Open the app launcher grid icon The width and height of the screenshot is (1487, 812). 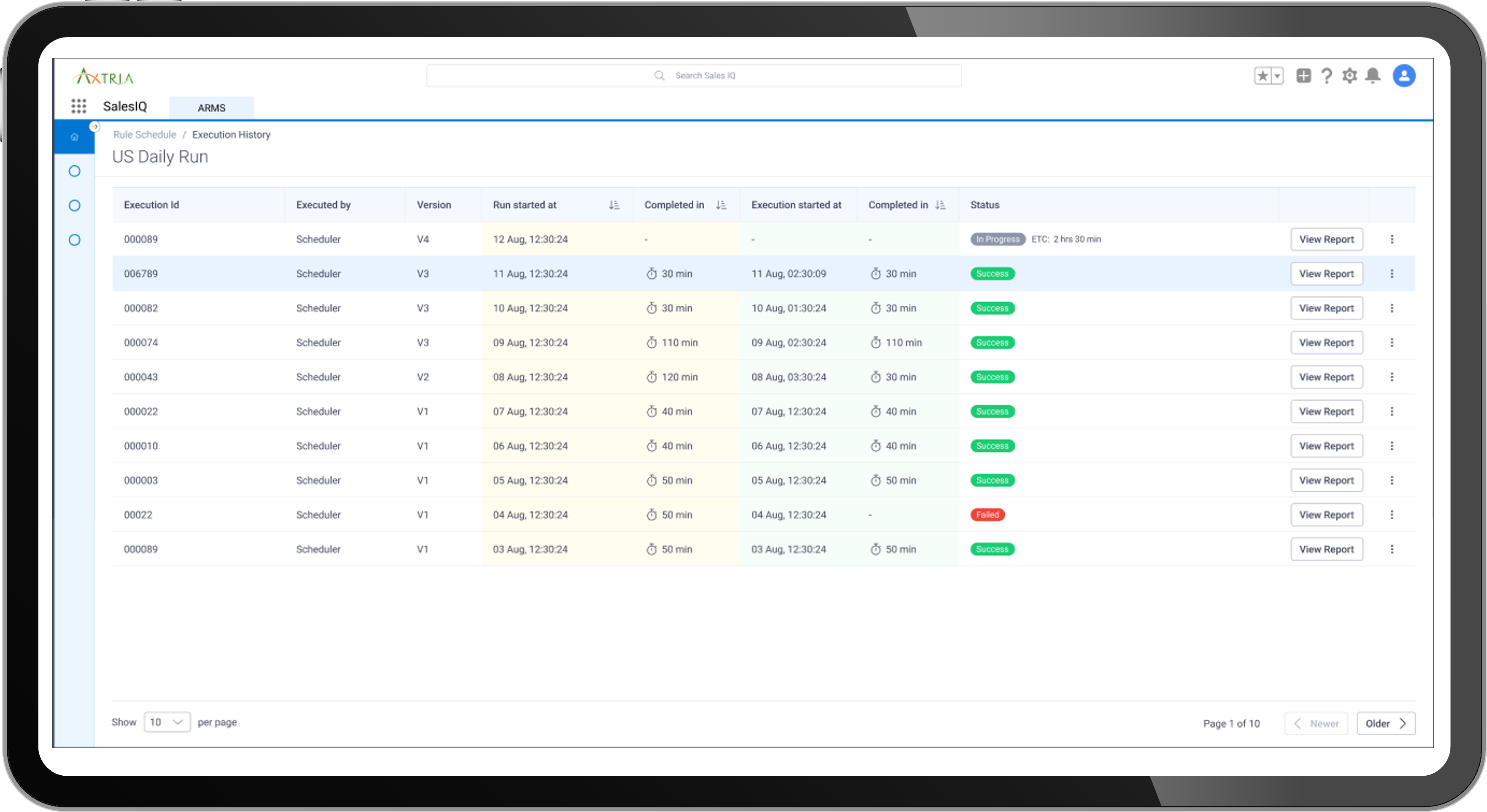[78, 106]
